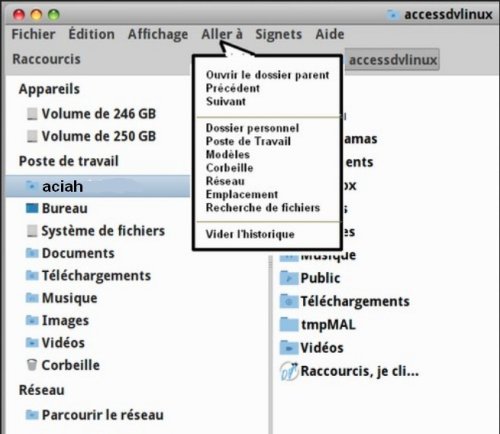
Task: Click the Corbeille trash icon in sidebar
Action: point(32,365)
